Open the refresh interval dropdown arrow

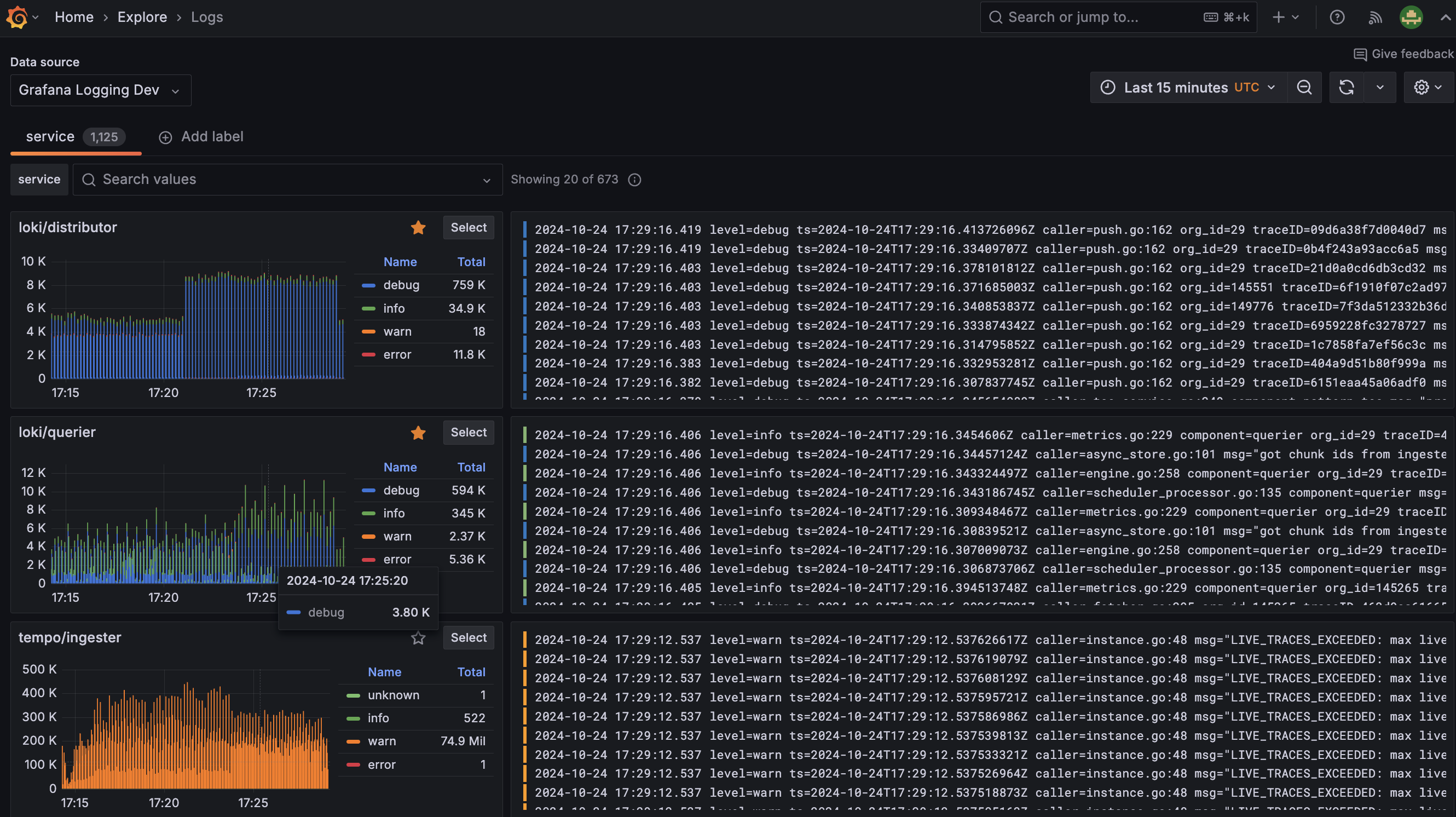pos(1380,87)
